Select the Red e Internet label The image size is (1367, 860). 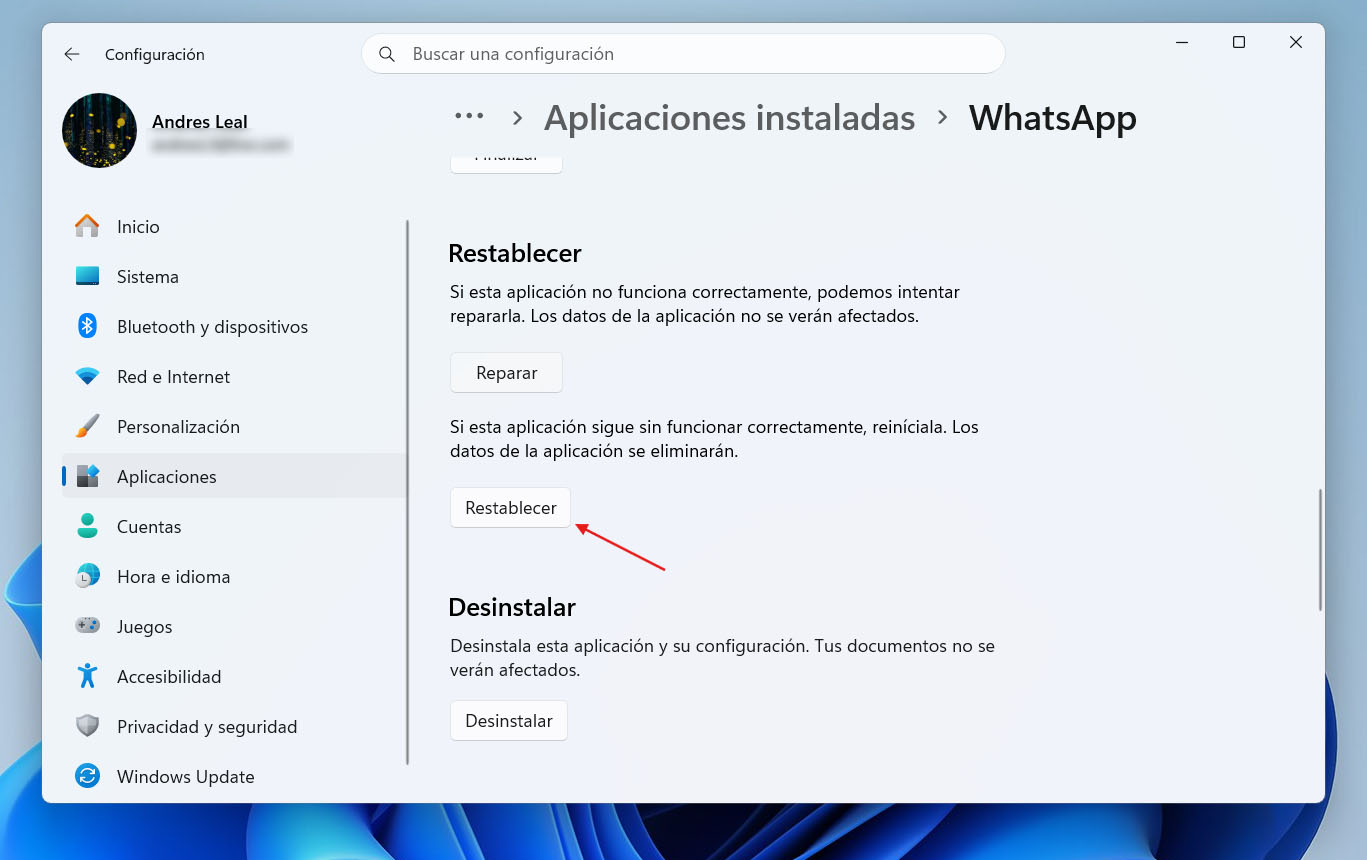point(173,377)
